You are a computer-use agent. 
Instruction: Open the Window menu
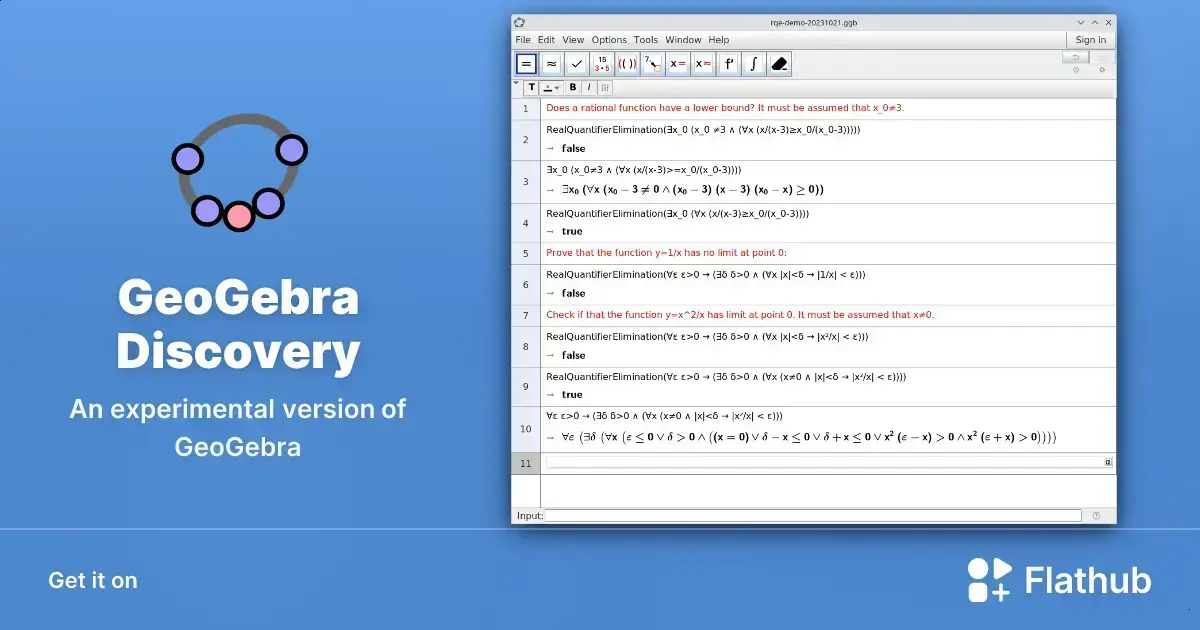point(683,40)
